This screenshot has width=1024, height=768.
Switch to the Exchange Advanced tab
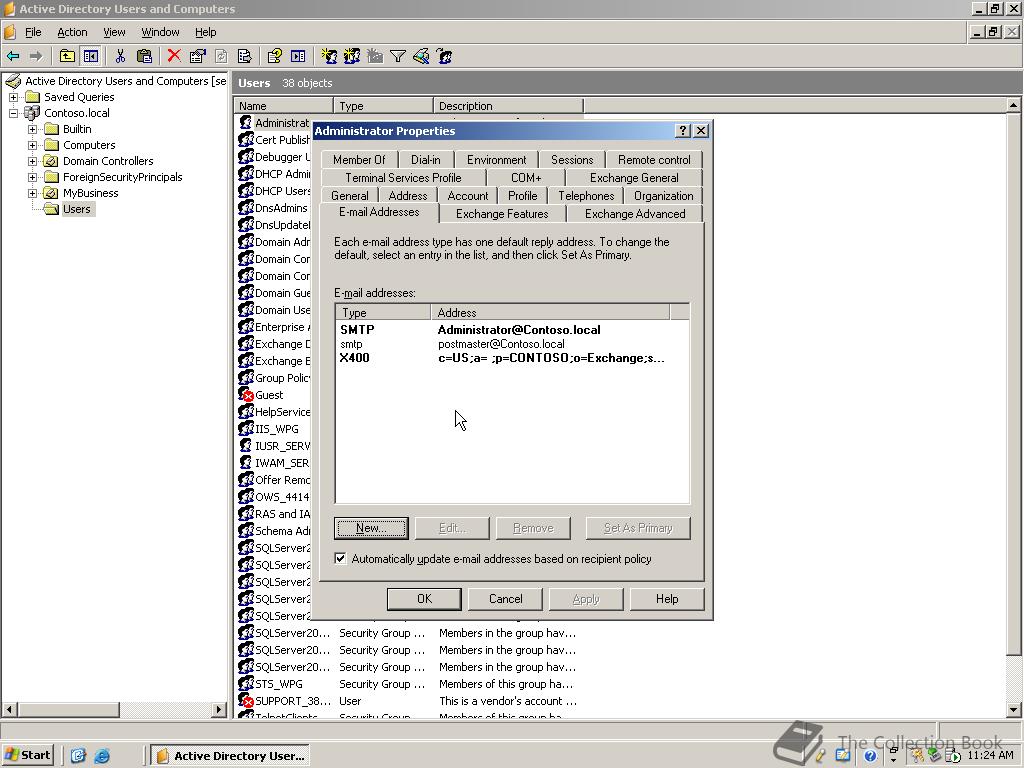point(635,214)
